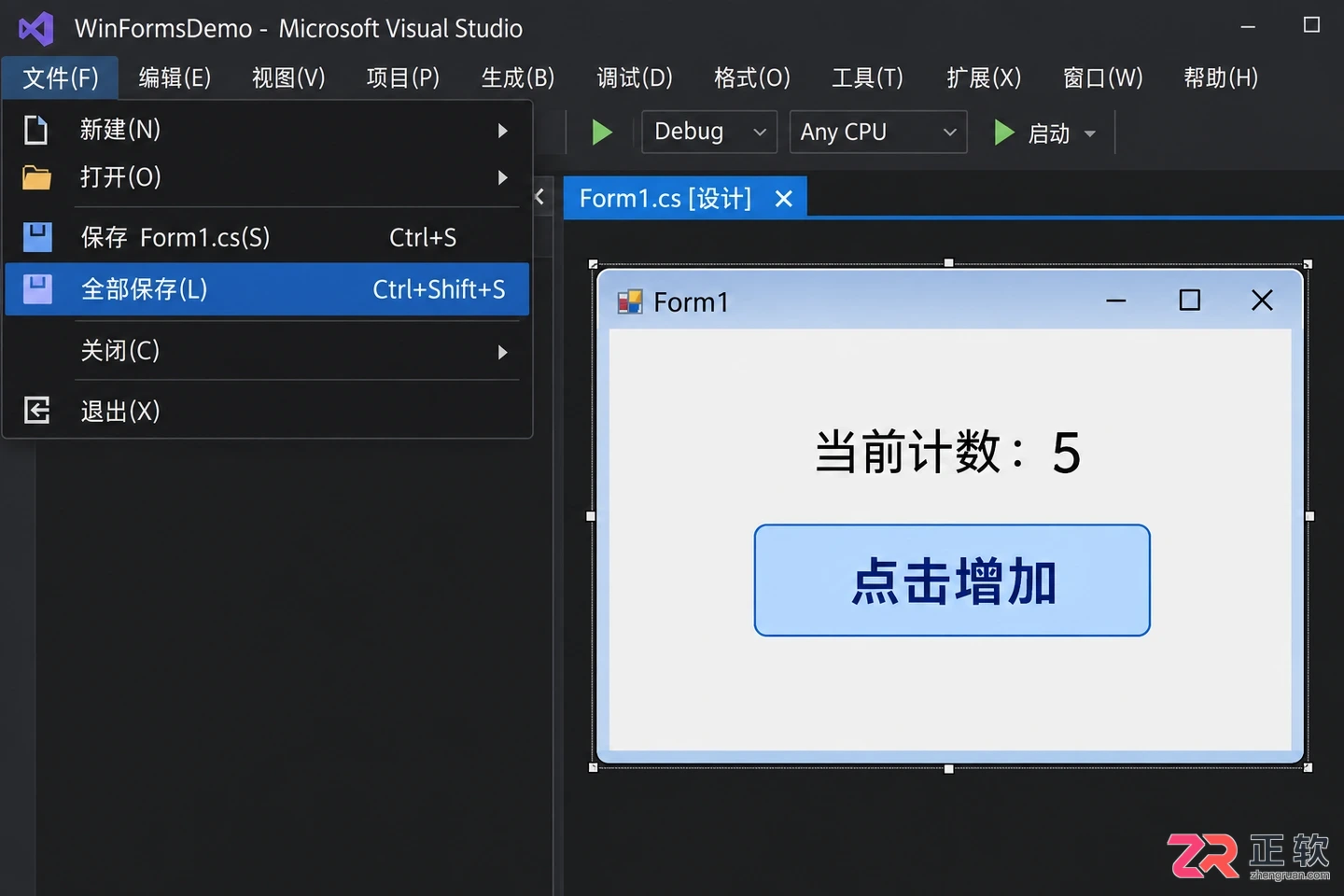Click the bottom-right corner handle of Form1
The width and height of the screenshot is (1344, 896).
coord(1308,767)
